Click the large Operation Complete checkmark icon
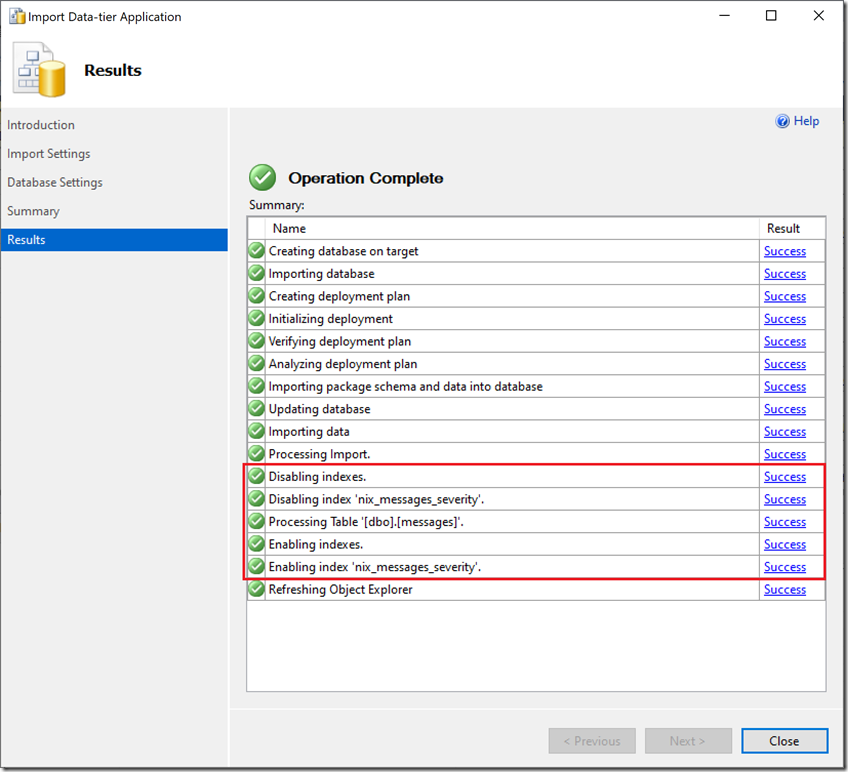The width and height of the screenshot is (848, 772). click(x=262, y=177)
